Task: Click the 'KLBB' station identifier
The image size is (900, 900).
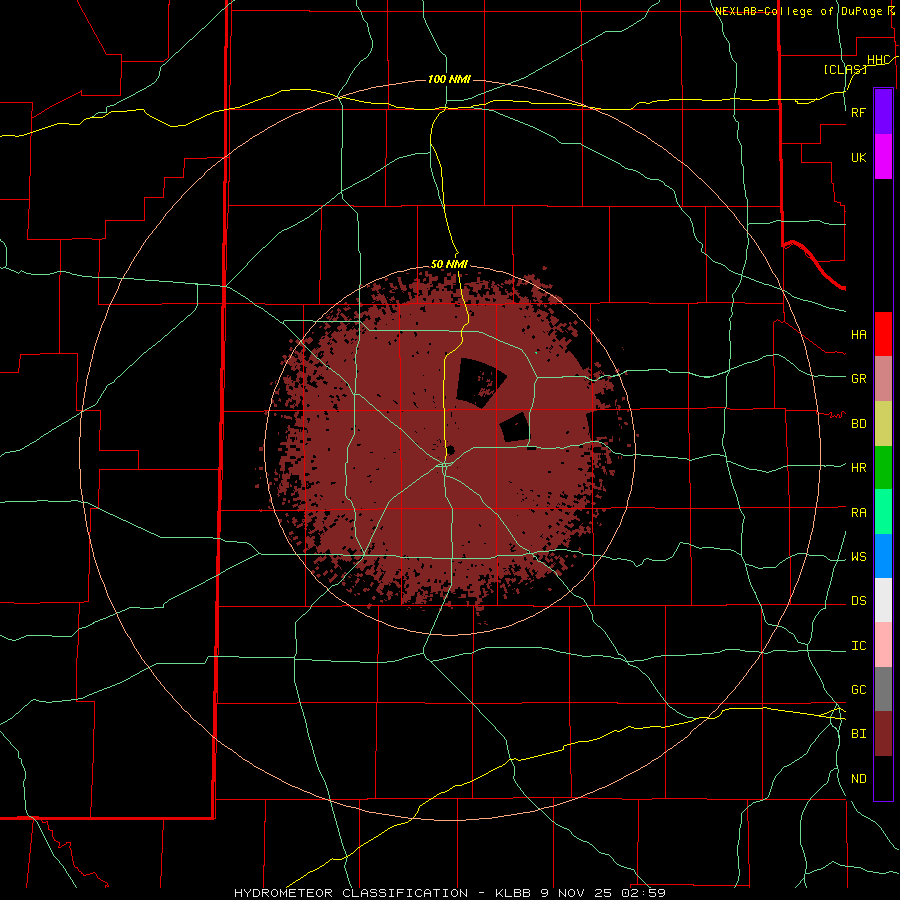Action: click(x=513, y=893)
